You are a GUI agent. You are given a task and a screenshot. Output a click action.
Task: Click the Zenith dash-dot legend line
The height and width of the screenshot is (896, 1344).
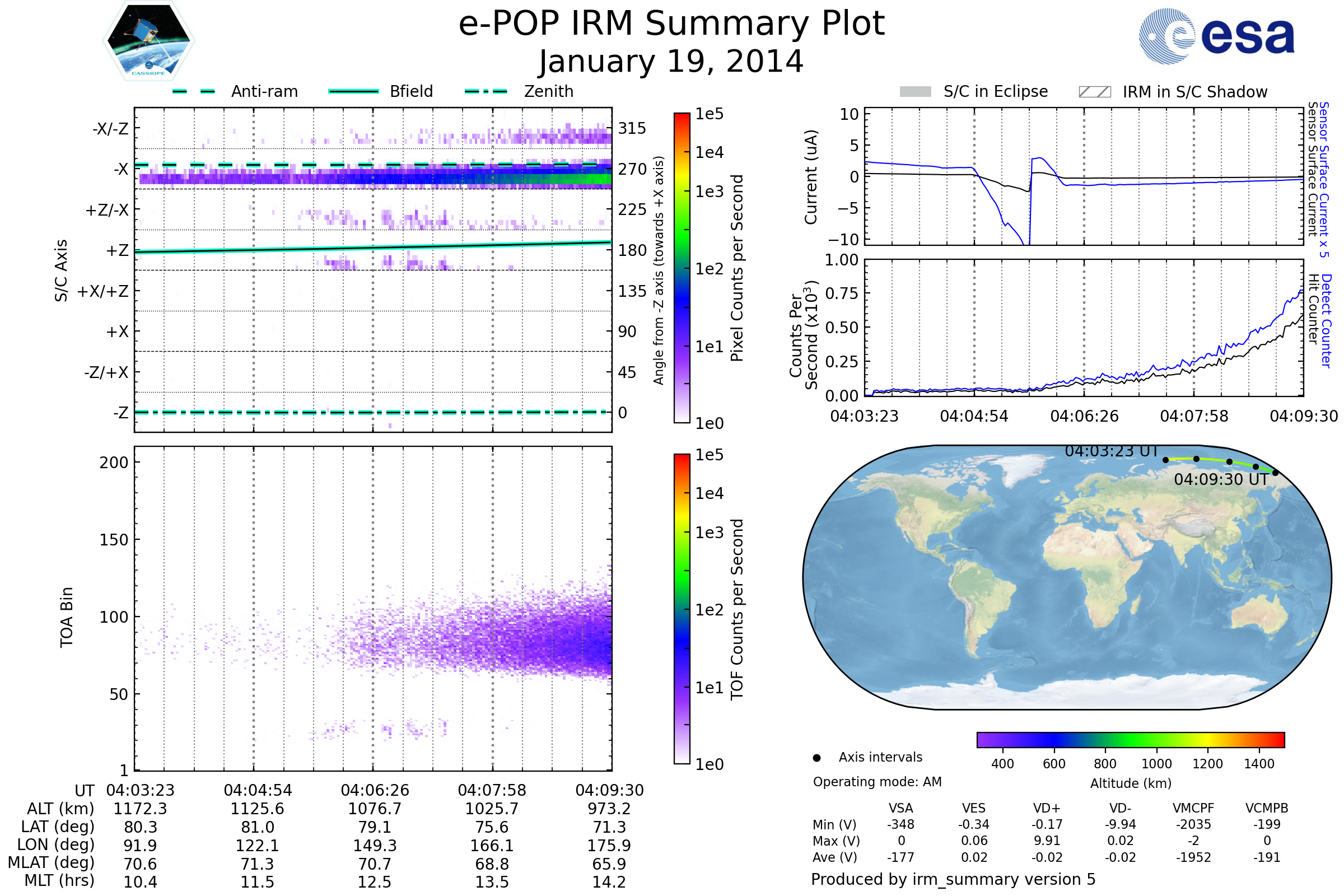pyautogui.click(x=486, y=91)
